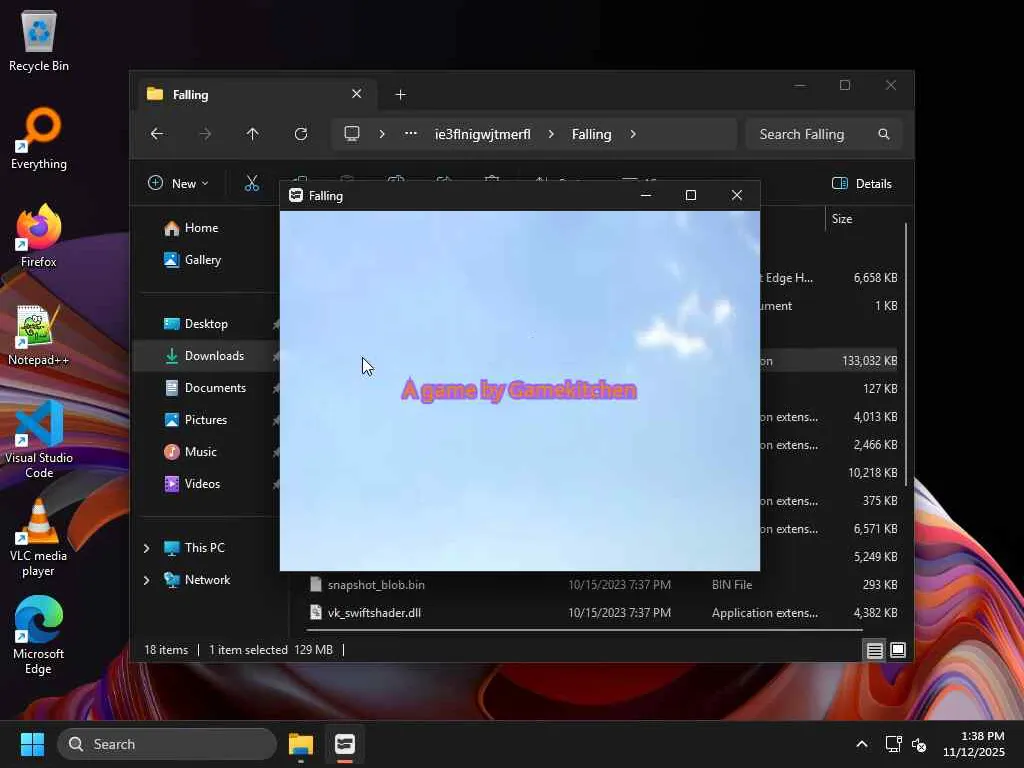Open the Windows Start menu
The width and height of the screenshot is (1024, 768).
(x=32, y=744)
